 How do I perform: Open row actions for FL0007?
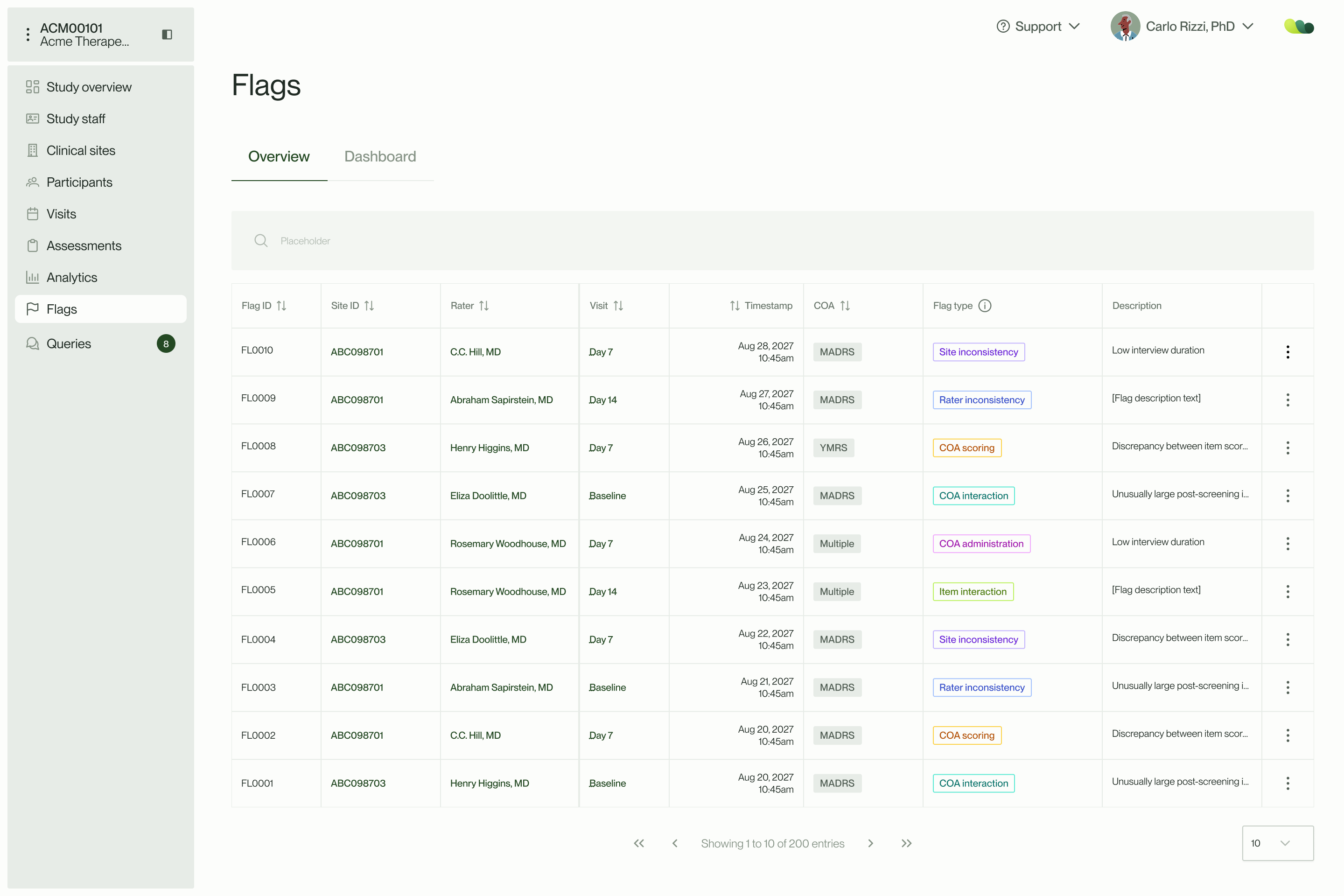[x=1288, y=496]
